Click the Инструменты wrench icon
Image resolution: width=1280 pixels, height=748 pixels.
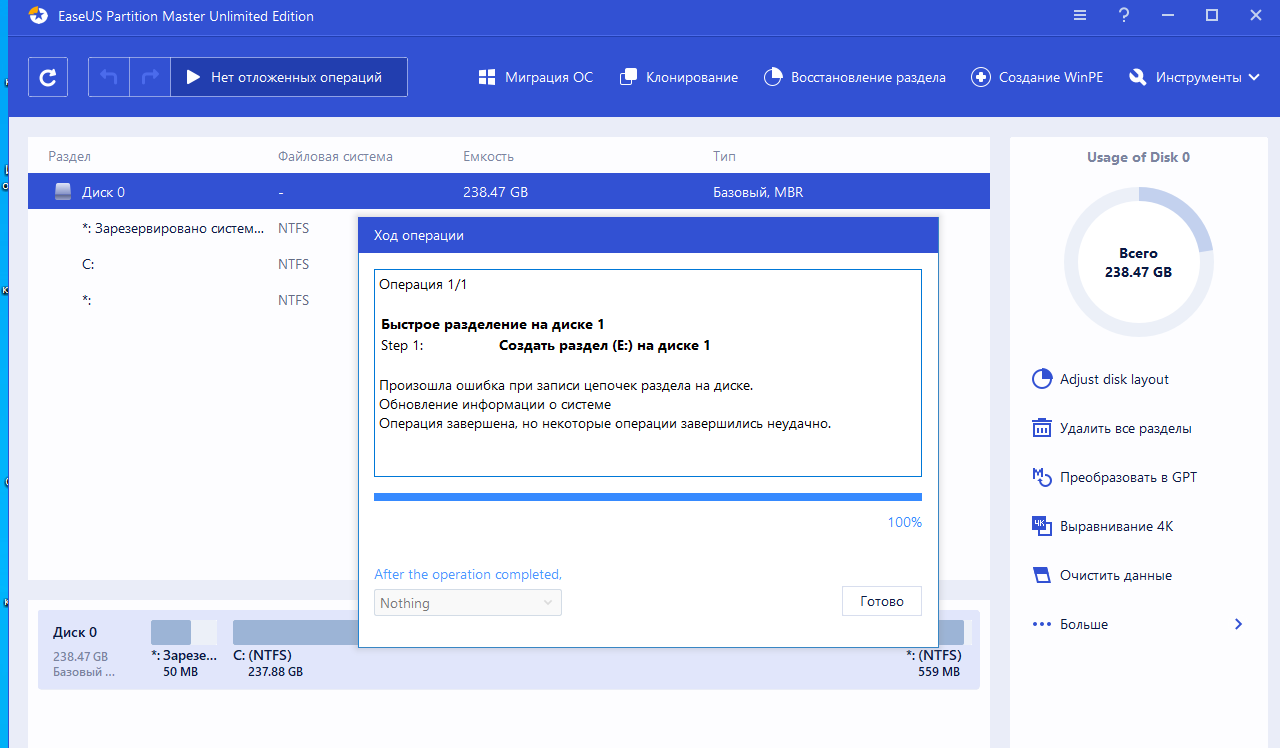1138,77
